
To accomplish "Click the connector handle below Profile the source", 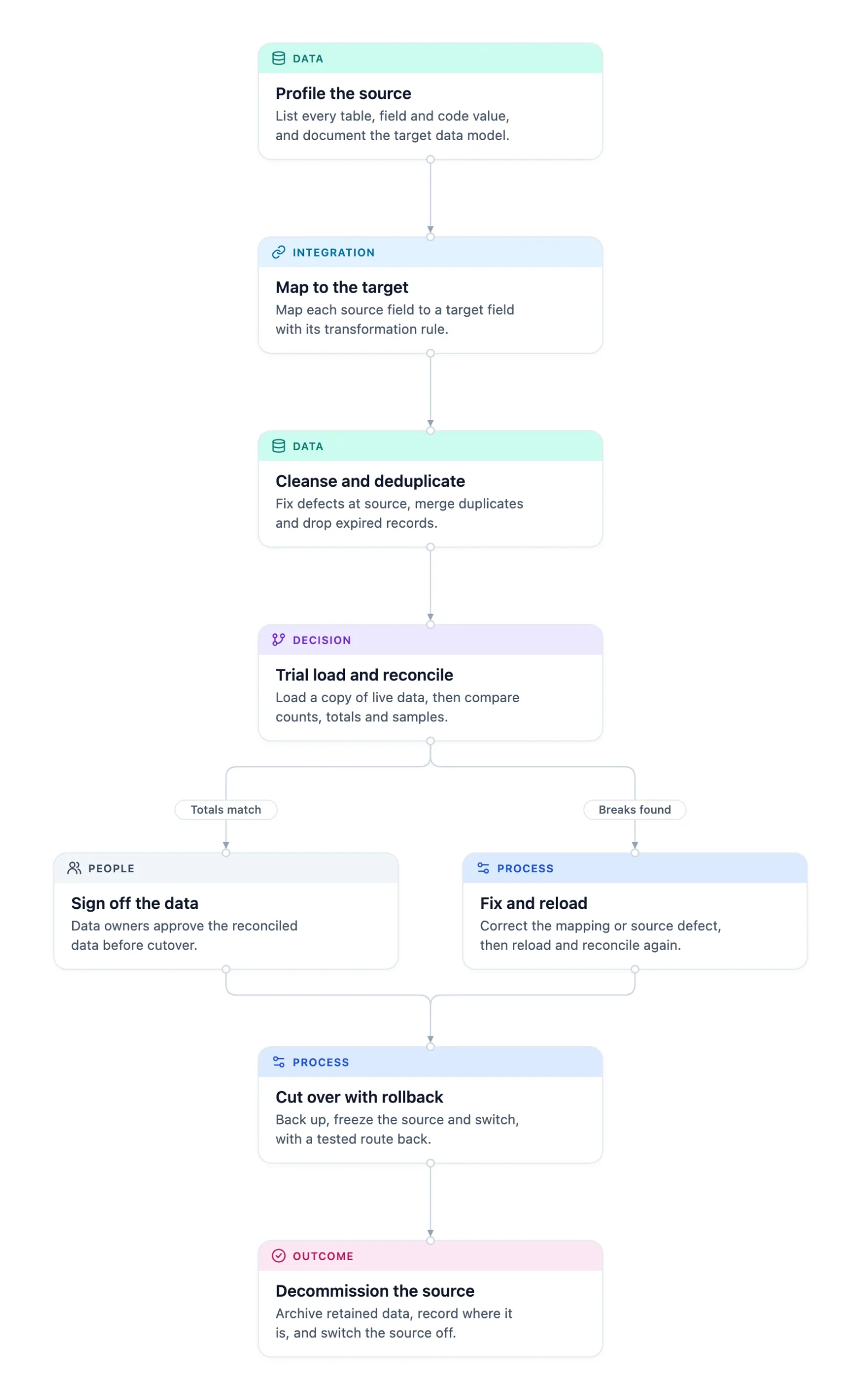I will [x=431, y=160].
